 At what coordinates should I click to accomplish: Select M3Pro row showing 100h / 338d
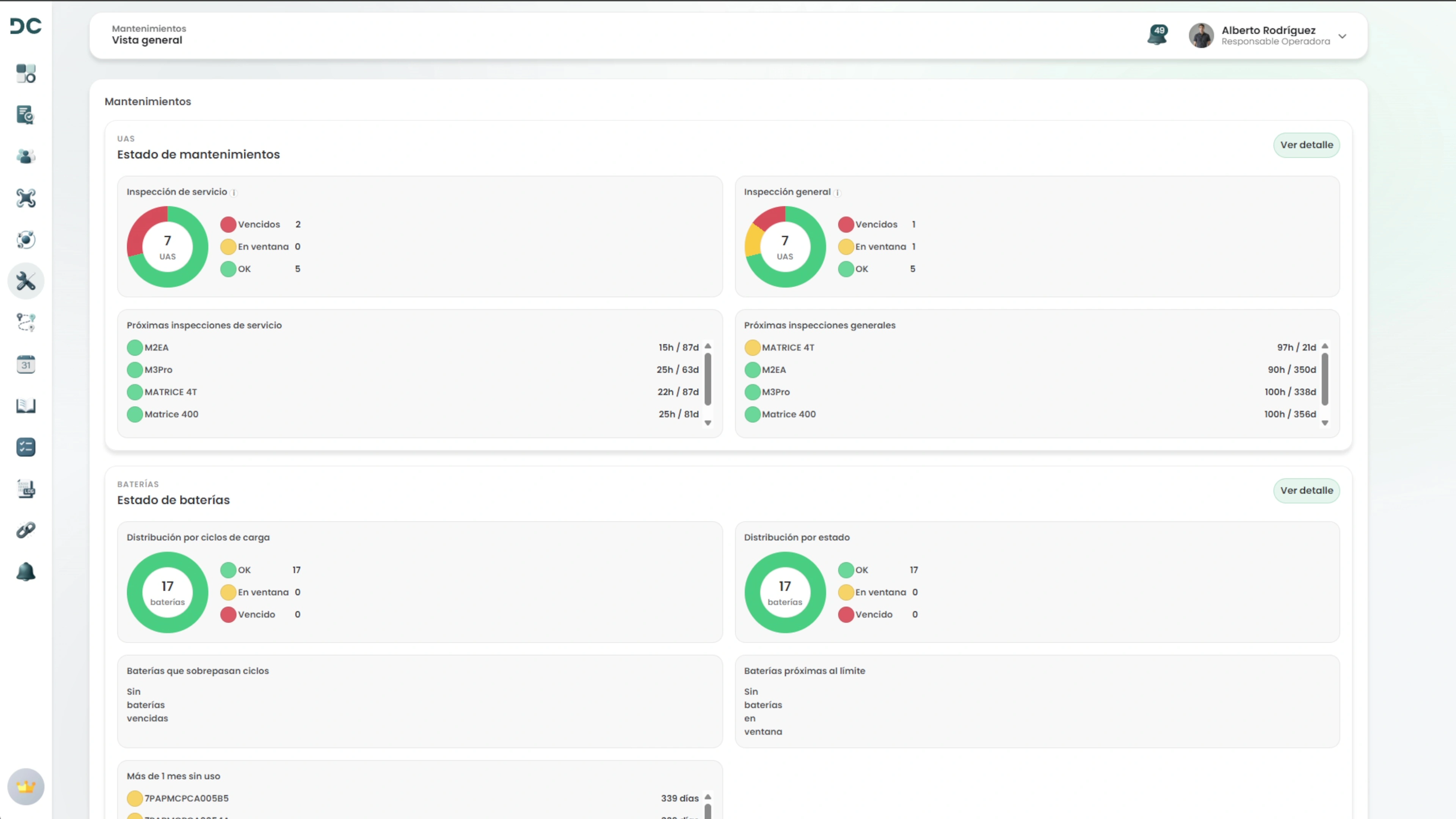tap(1031, 392)
